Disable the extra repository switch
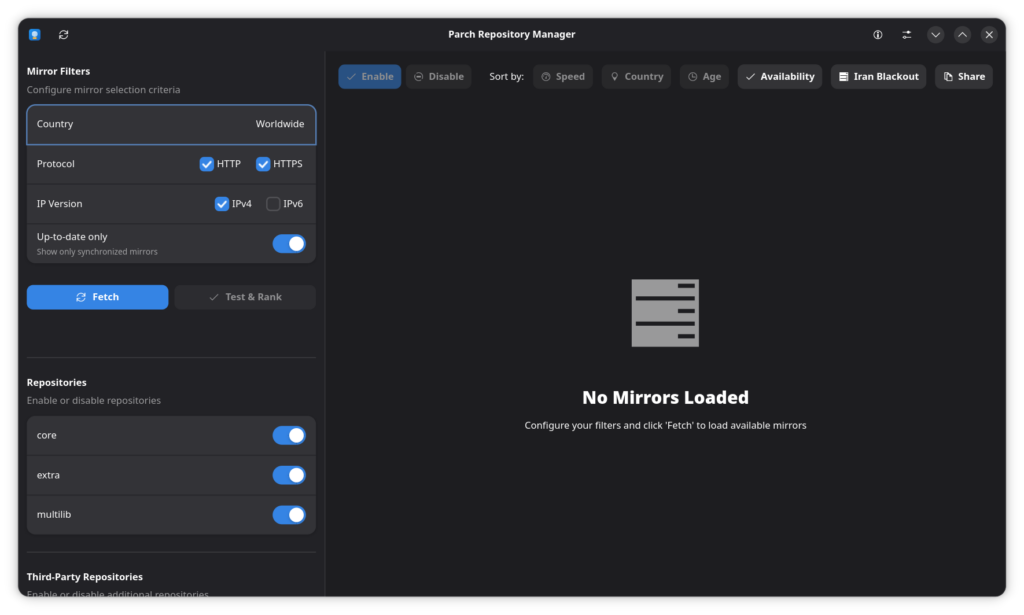This screenshot has width=1024, height=615. click(289, 475)
